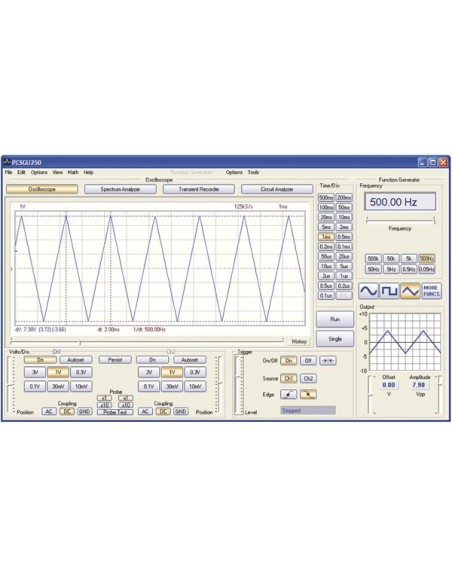
Task: Select the 5Hz frequency range
Action: click(x=391, y=269)
